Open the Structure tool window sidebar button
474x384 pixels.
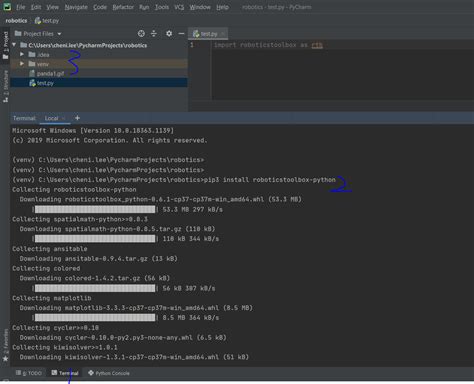coord(5,86)
